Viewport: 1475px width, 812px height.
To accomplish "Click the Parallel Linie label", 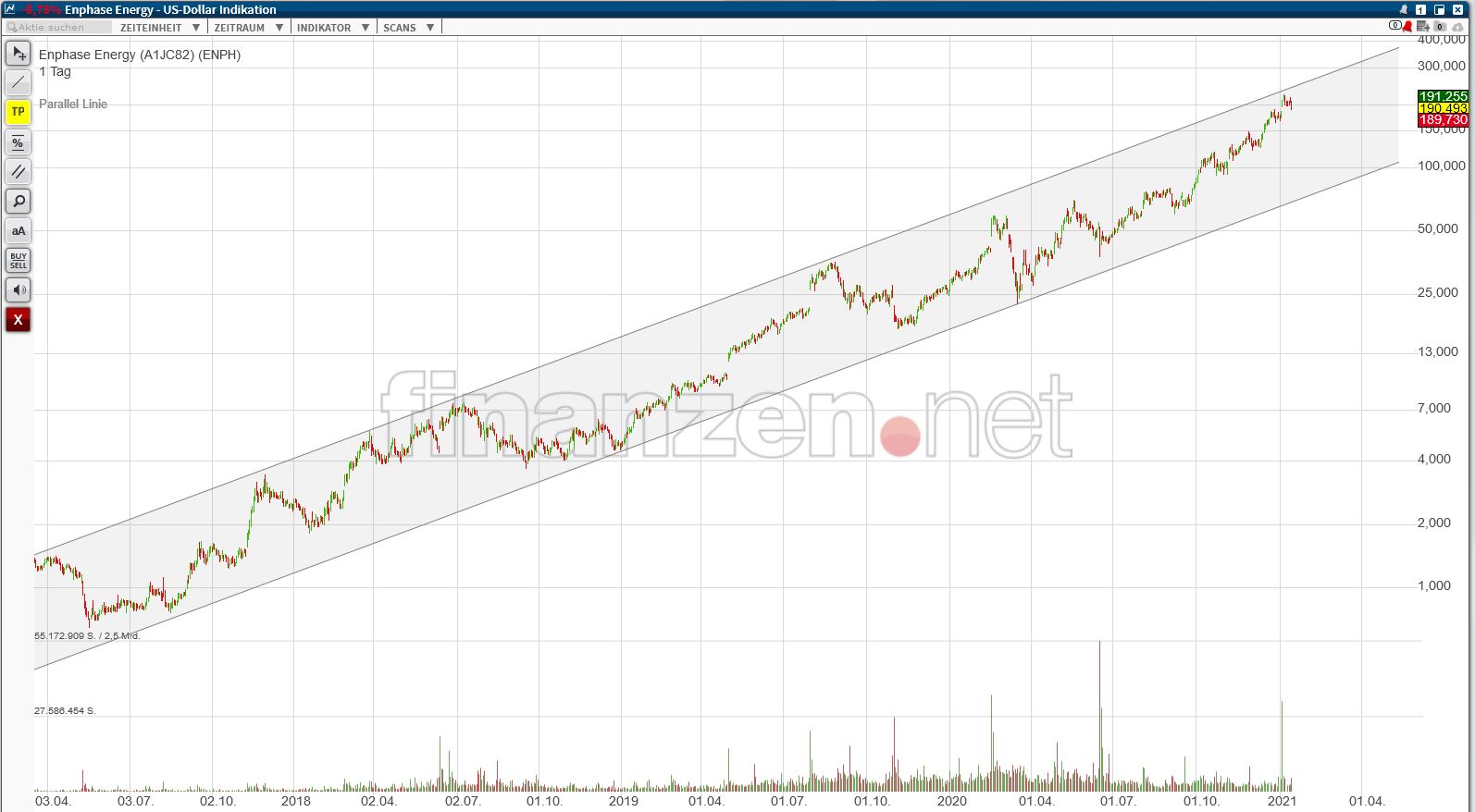I will tap(73, 104).
